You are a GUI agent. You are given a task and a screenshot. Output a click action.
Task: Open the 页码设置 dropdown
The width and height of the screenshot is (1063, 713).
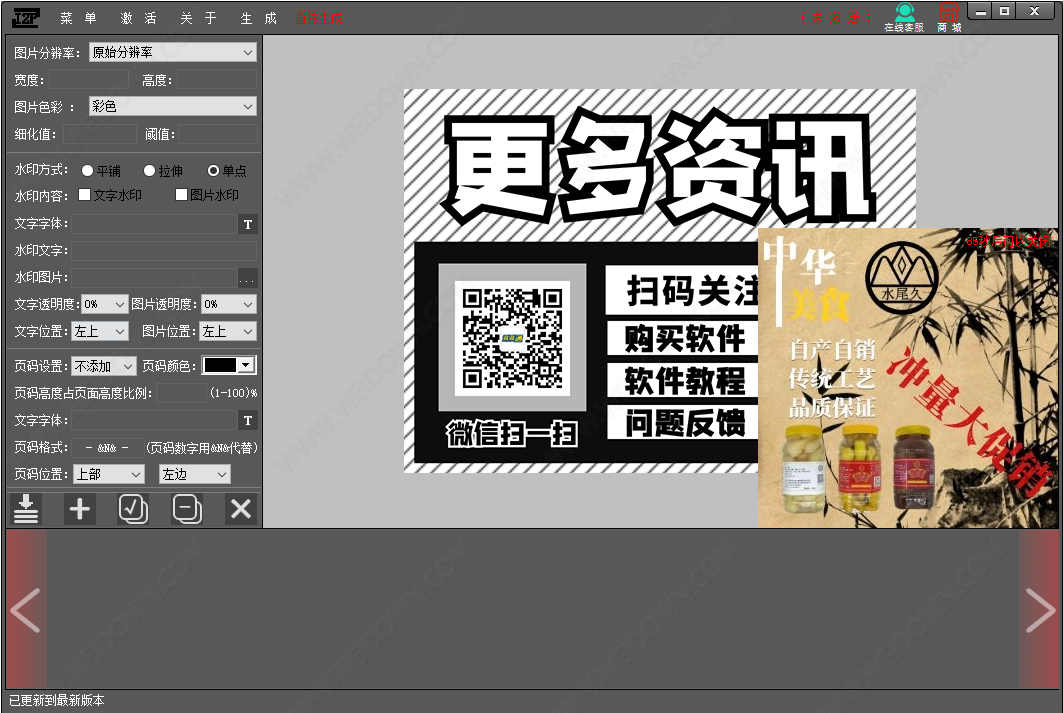[104, 366]
